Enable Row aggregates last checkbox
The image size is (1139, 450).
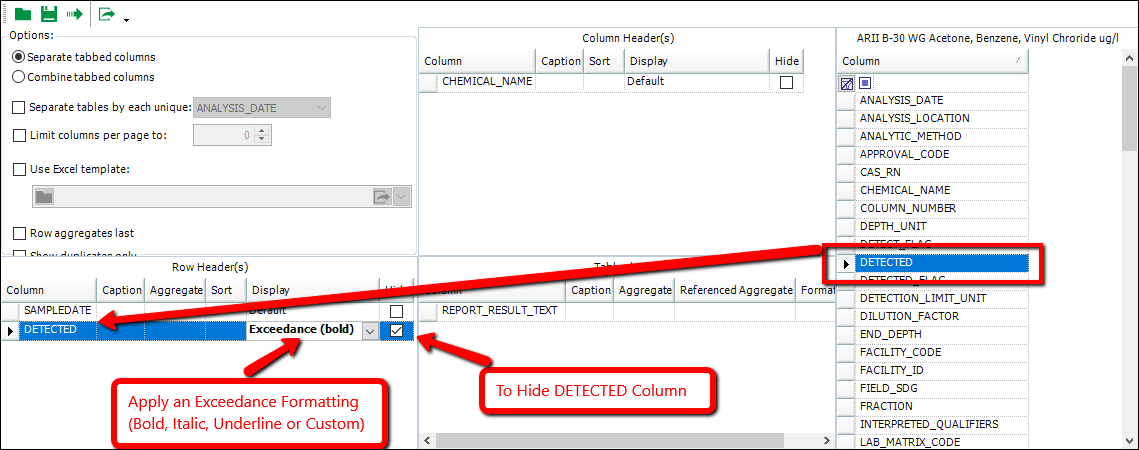pos(19,233)
